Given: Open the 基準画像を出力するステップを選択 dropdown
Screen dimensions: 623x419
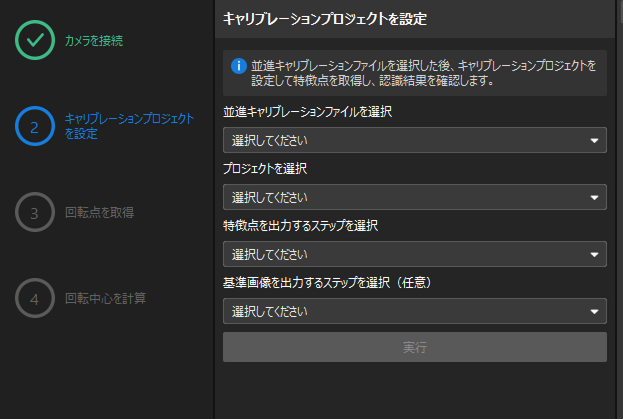Looking at the screenshot, I should 414,311.
